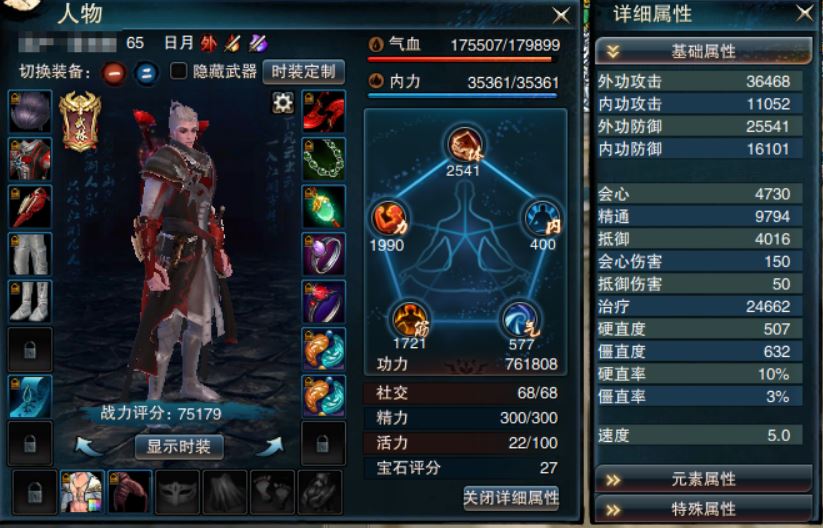
Task: Click the 关闭详细属性 button
Action: [x=511, y=498]
